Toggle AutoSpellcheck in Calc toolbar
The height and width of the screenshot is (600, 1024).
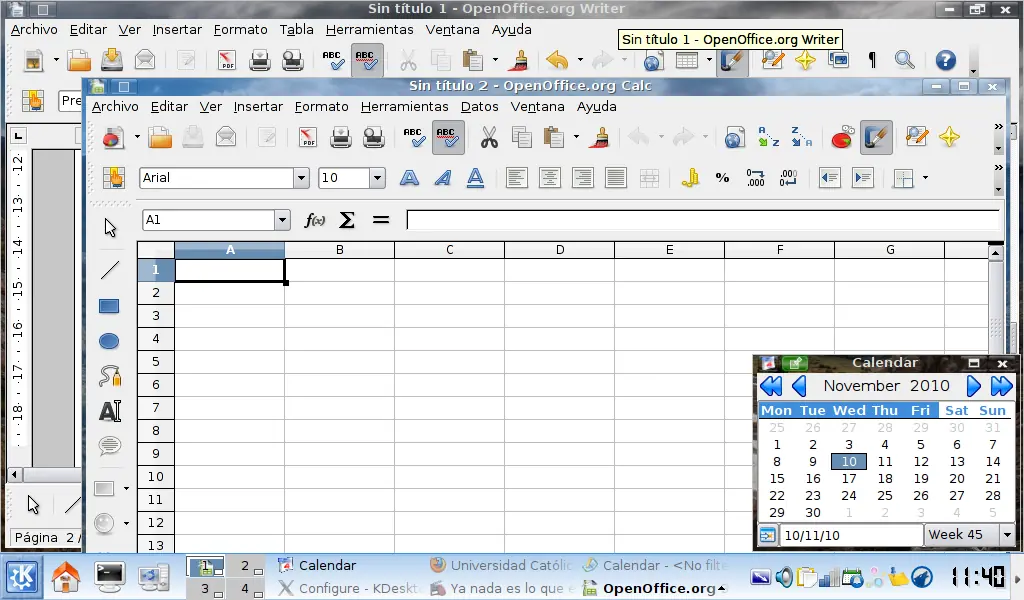[x=448, y=137]
